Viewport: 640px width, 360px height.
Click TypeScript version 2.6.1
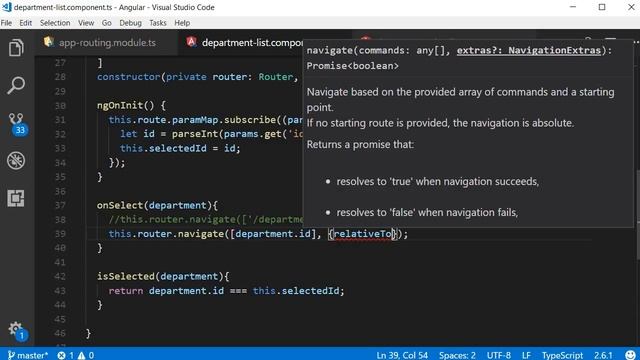tap(603, 355)
